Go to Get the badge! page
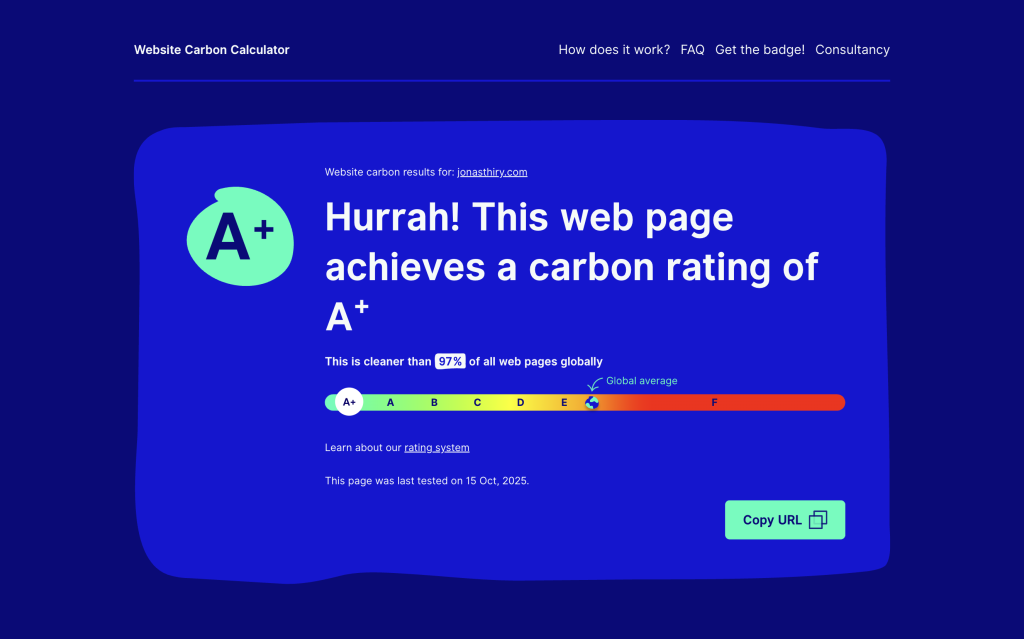This screenshot has height=639, width=1024. (760, 50)
